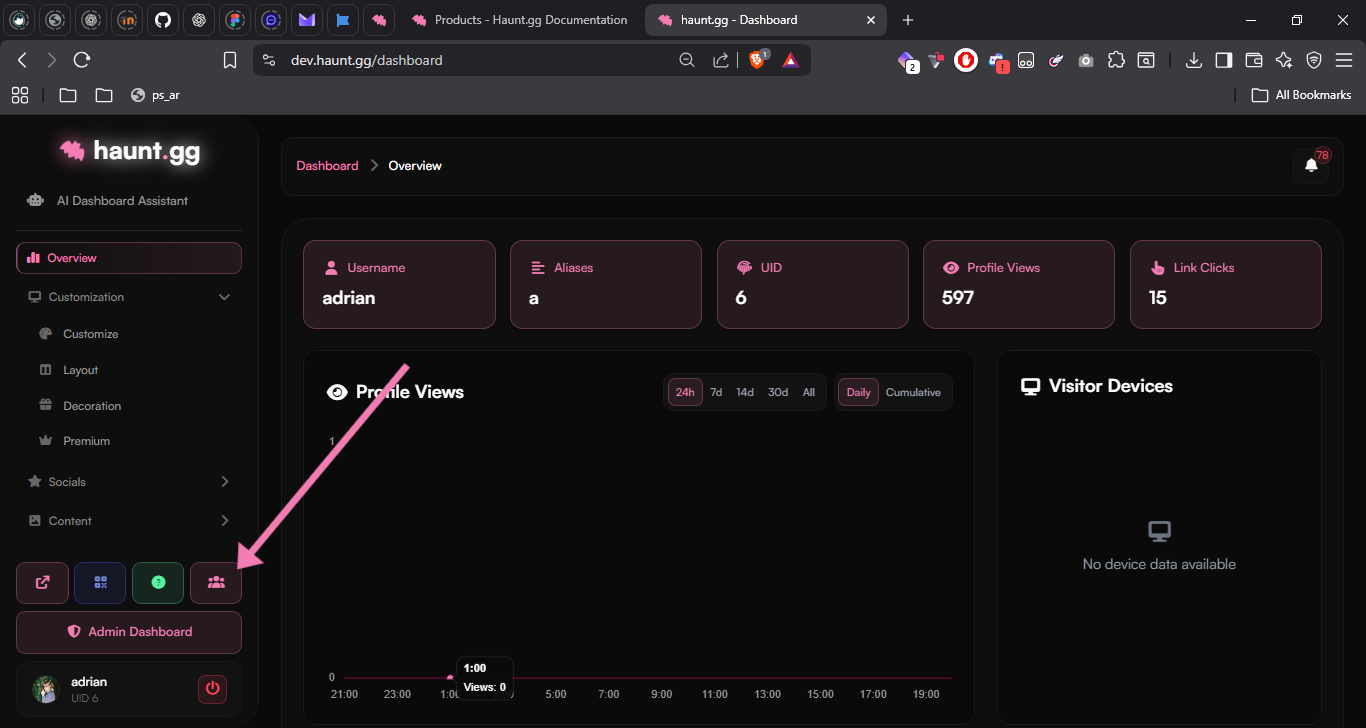This screenshot has height=728, width=1366.
Task: Click the Link Clicks card
Action: pos(1226,284)
